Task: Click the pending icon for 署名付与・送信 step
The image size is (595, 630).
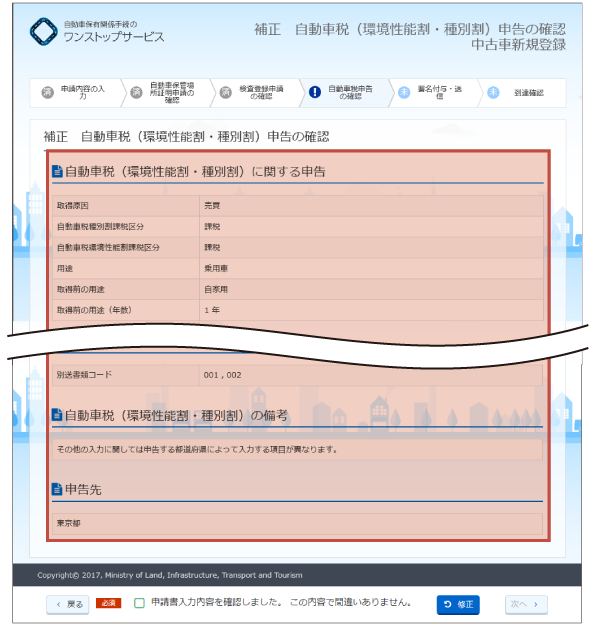Action: click(404, 92)
